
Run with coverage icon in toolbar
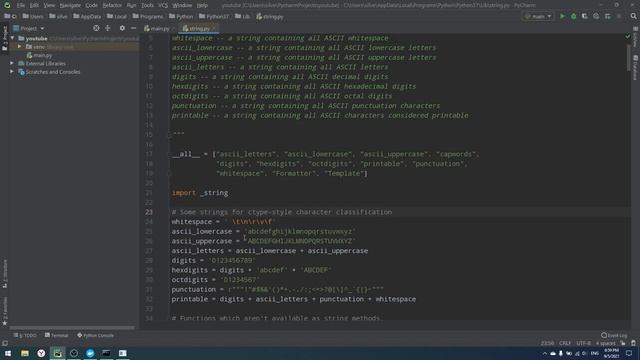point(584,16)
